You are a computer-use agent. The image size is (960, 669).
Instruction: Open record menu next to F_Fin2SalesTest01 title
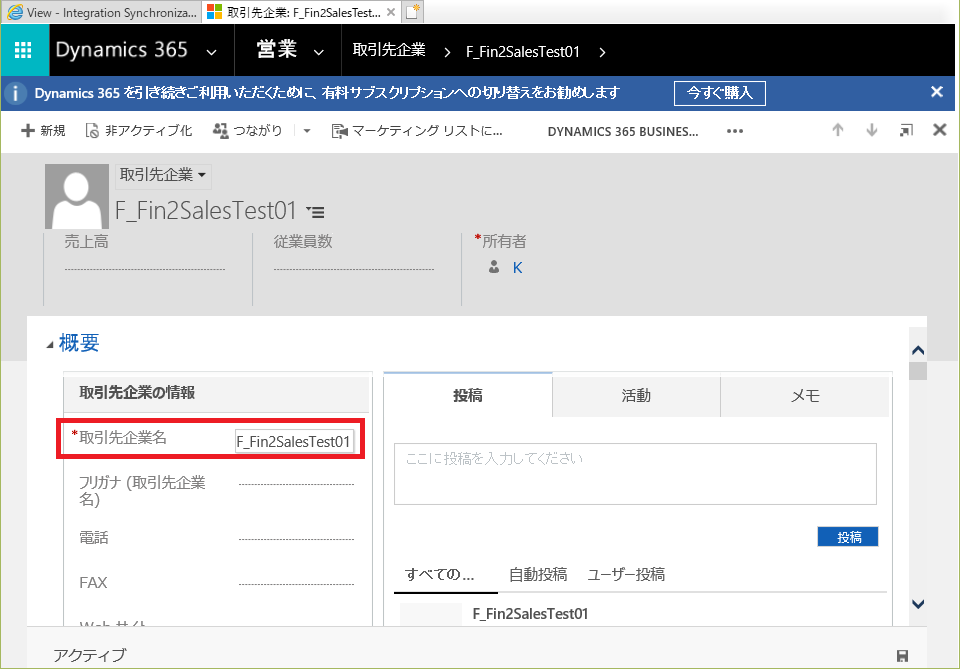coord(316,212)
